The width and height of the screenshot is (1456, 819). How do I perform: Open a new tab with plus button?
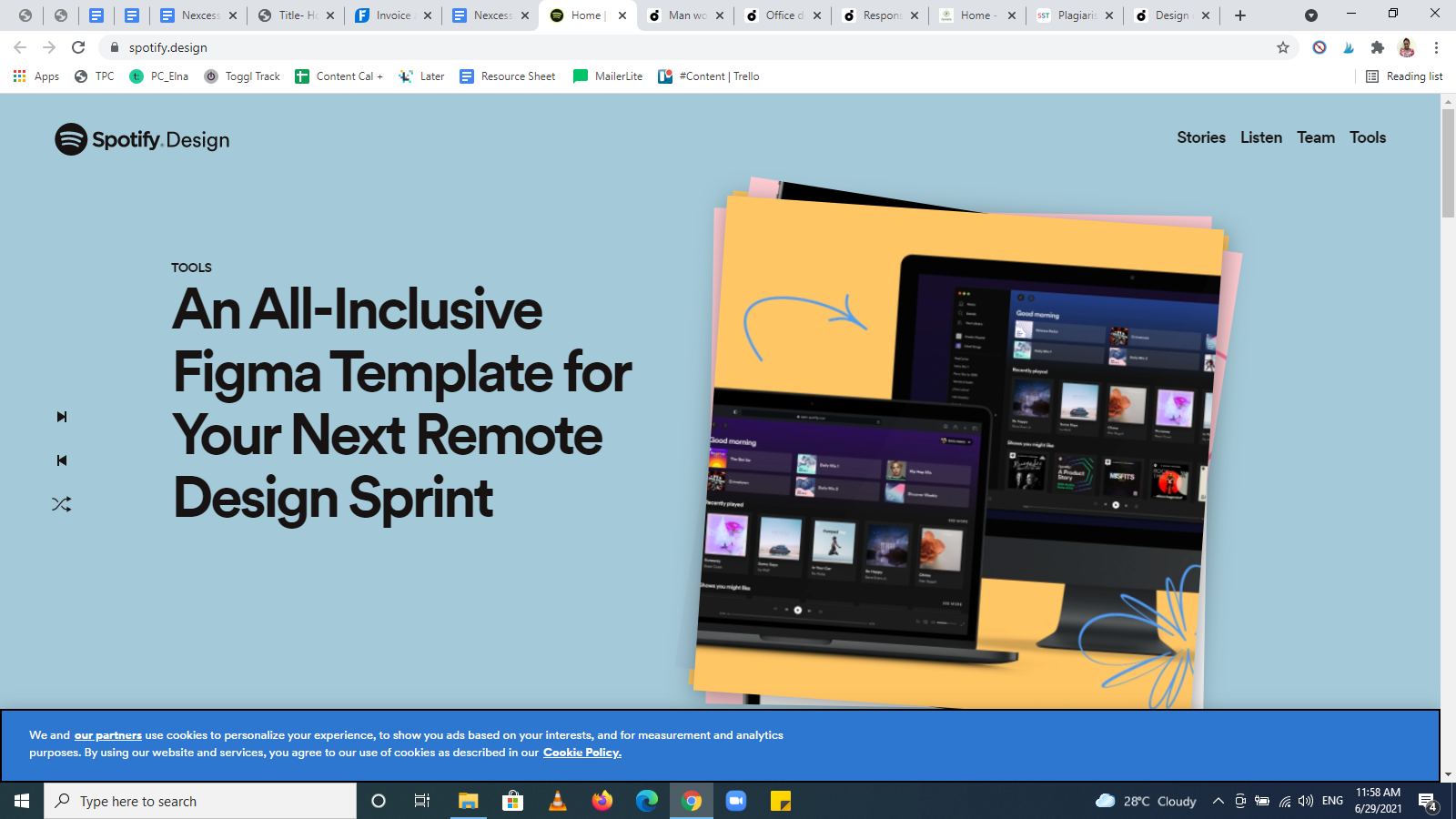[1240, 15]
